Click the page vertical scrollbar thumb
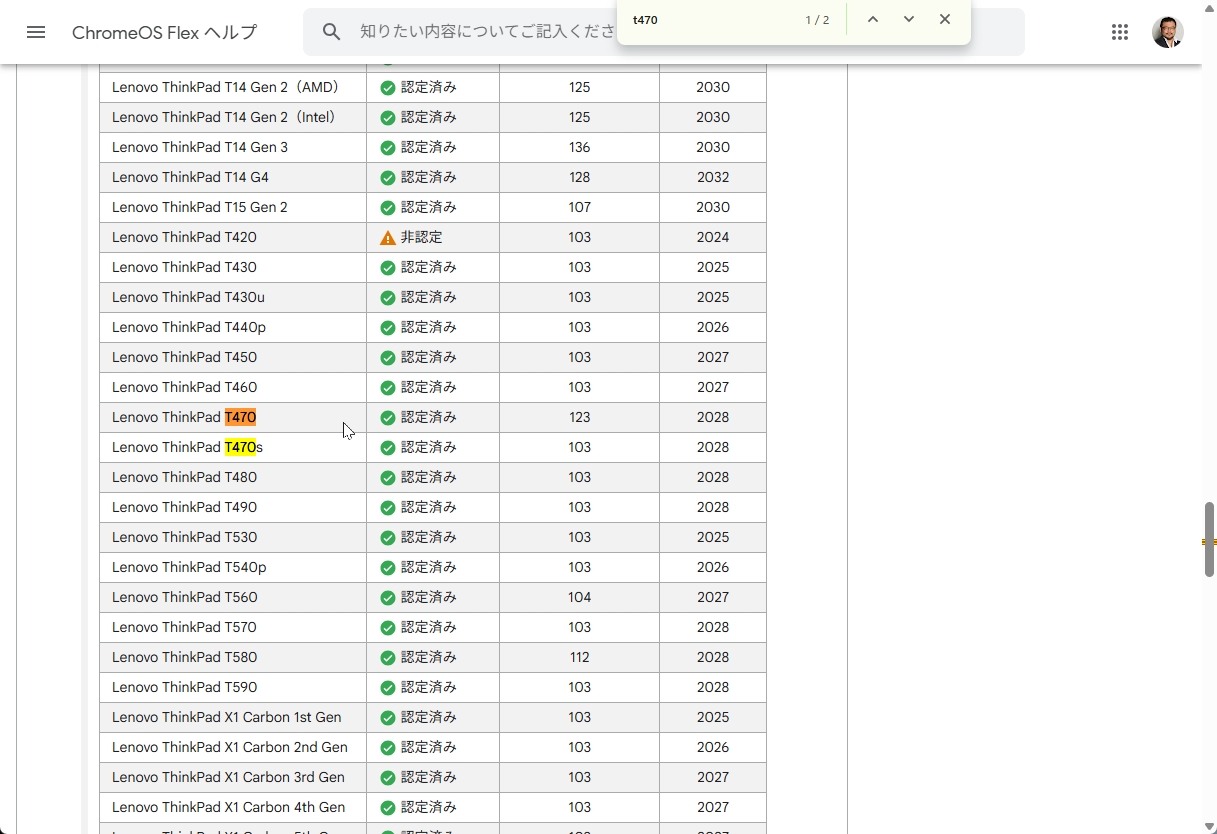This screenshot has height=834, width=1217. [1209, 539]
